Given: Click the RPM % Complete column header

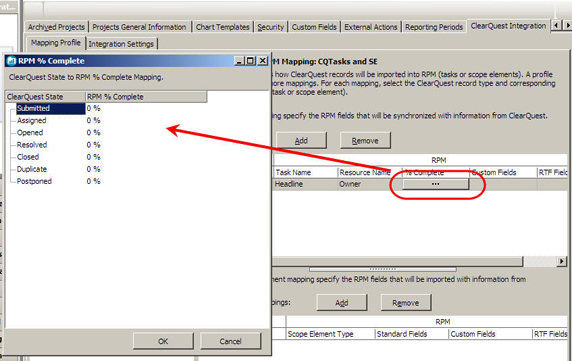Looking at the screenshot, I should click(146, 97).
